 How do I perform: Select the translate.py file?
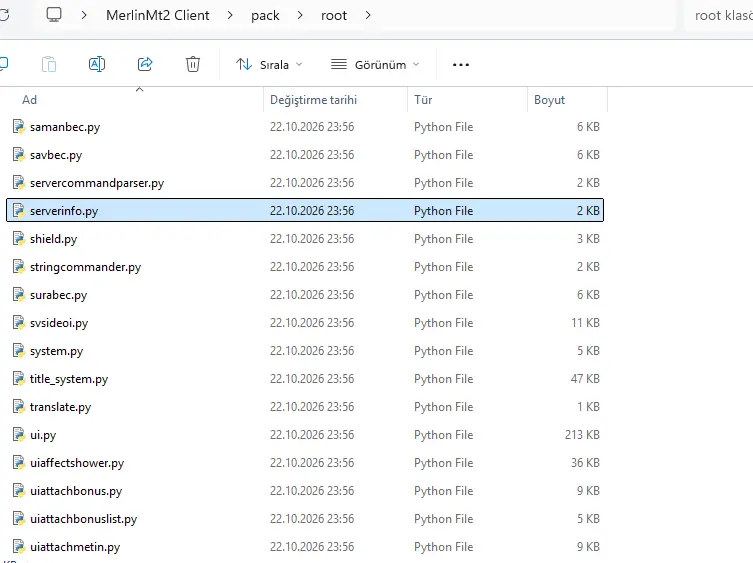coord(305,407)
